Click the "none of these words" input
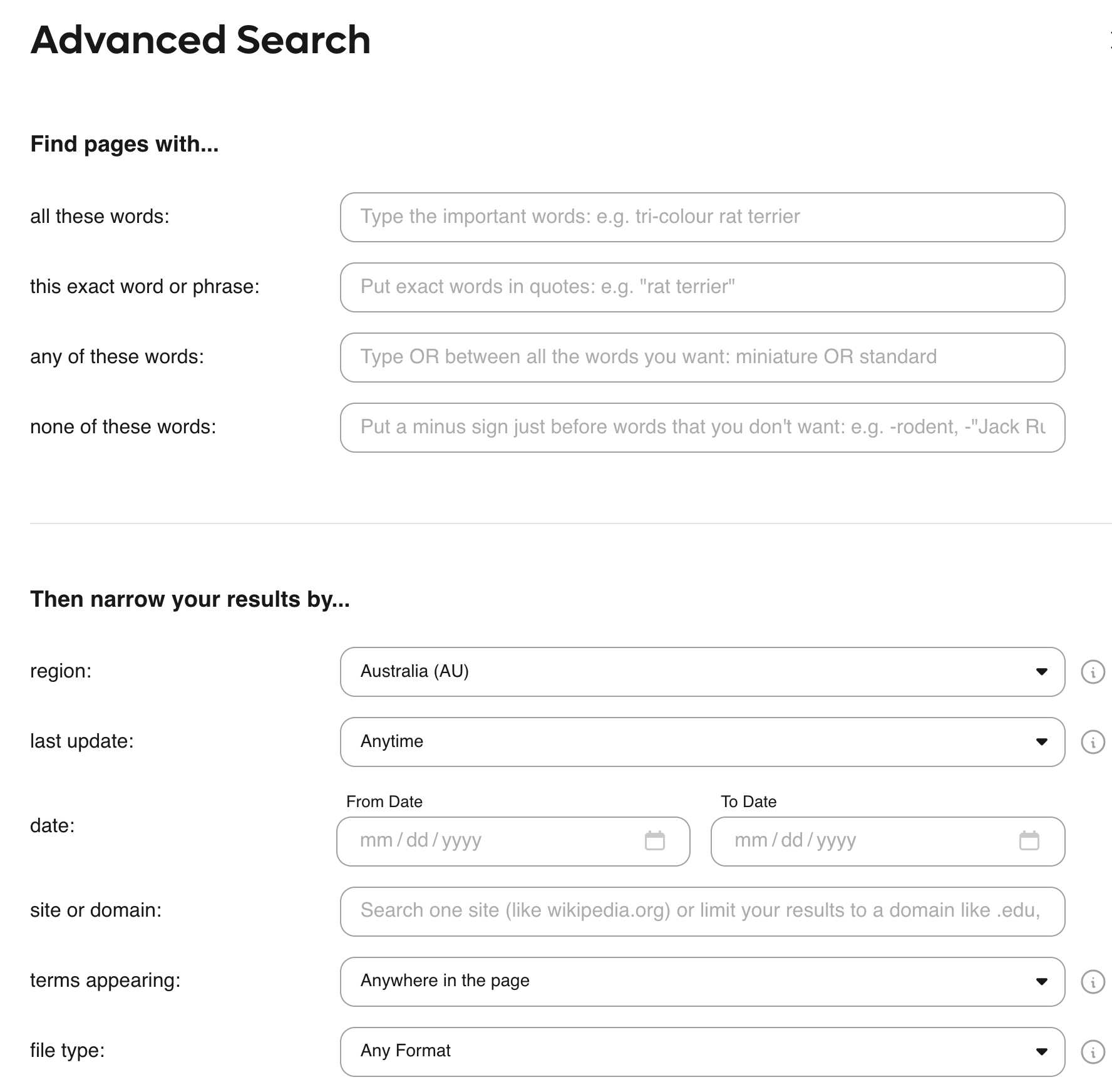1112x1092 pixels. [701, 428]
